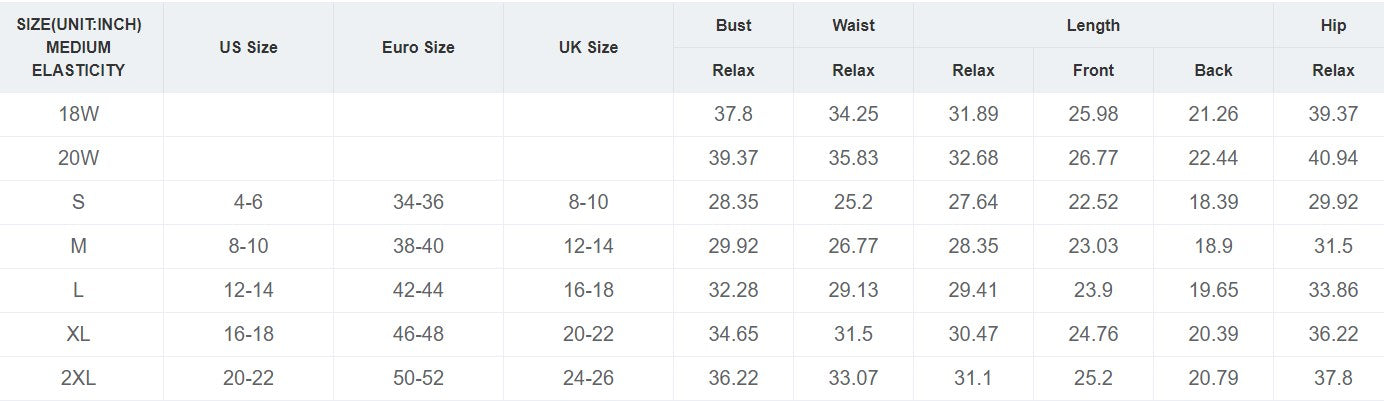Click the Hip header cell
The width and height of the screenshot is (1384, 401).
click(1333, 25)
